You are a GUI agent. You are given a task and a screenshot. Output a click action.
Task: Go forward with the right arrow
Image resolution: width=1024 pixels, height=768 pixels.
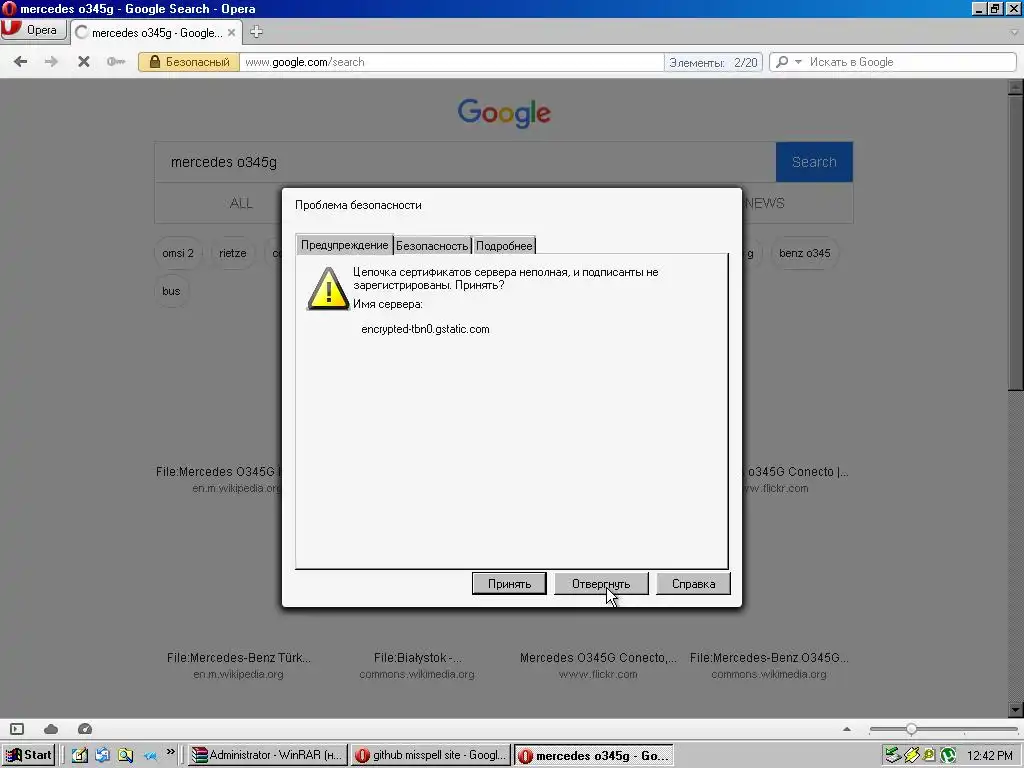(51, 62)
